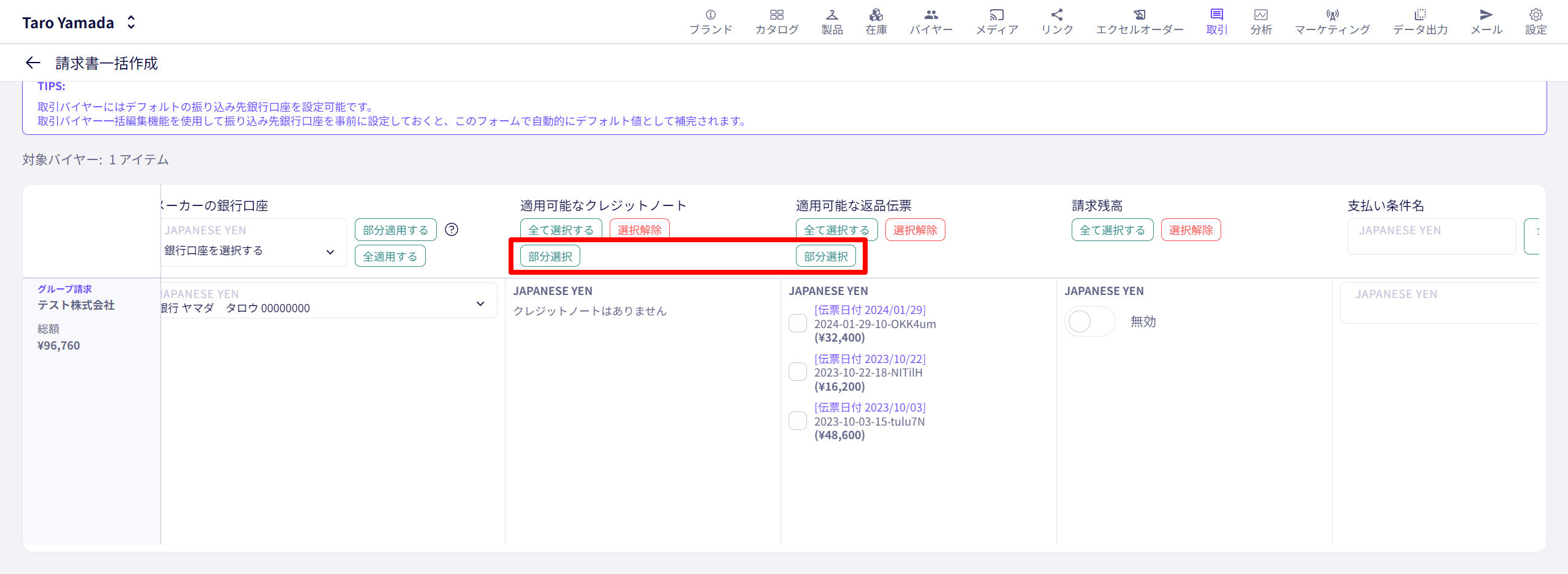Open 設定 gear icon
The width and height of the screenshot is (1568, 574).
pos(1536,15)
